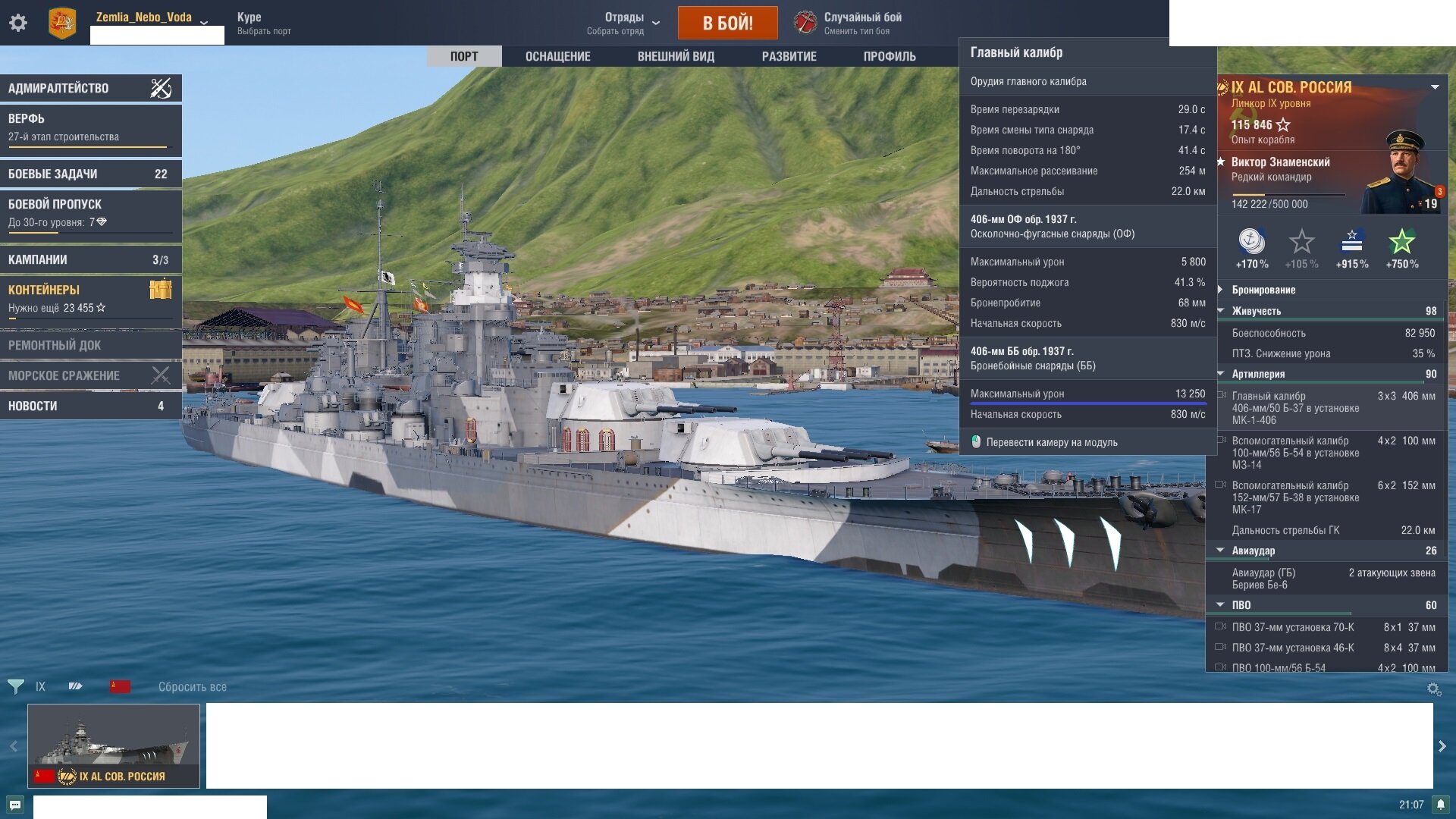Open БОЕВЫЕ ЗАДАЧИ combat missions
The width and height of the screenshot is (1456, 819).
pyautogui.click(x=91, y=174)
